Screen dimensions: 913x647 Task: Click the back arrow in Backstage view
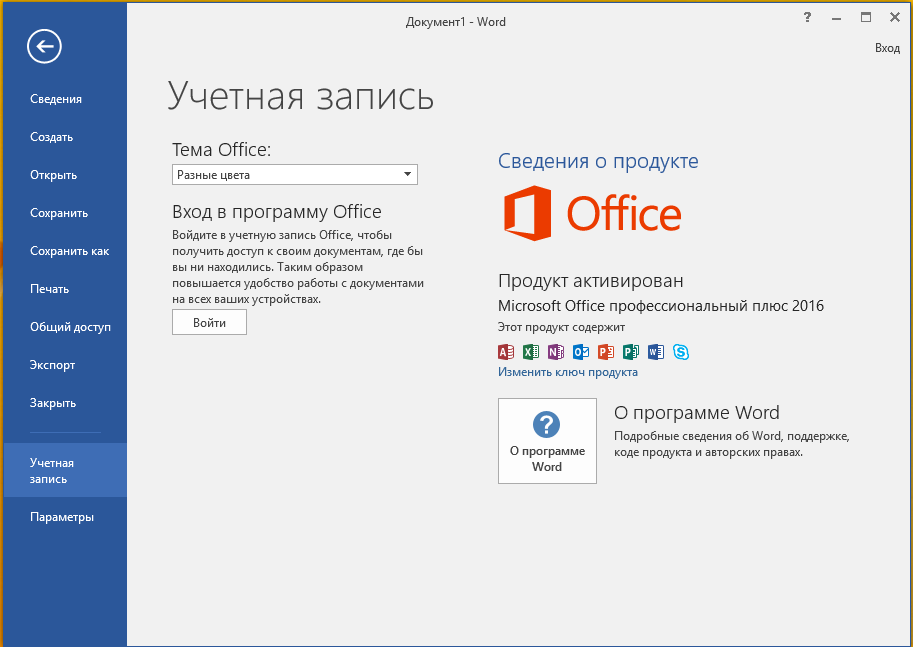[43, 46]
